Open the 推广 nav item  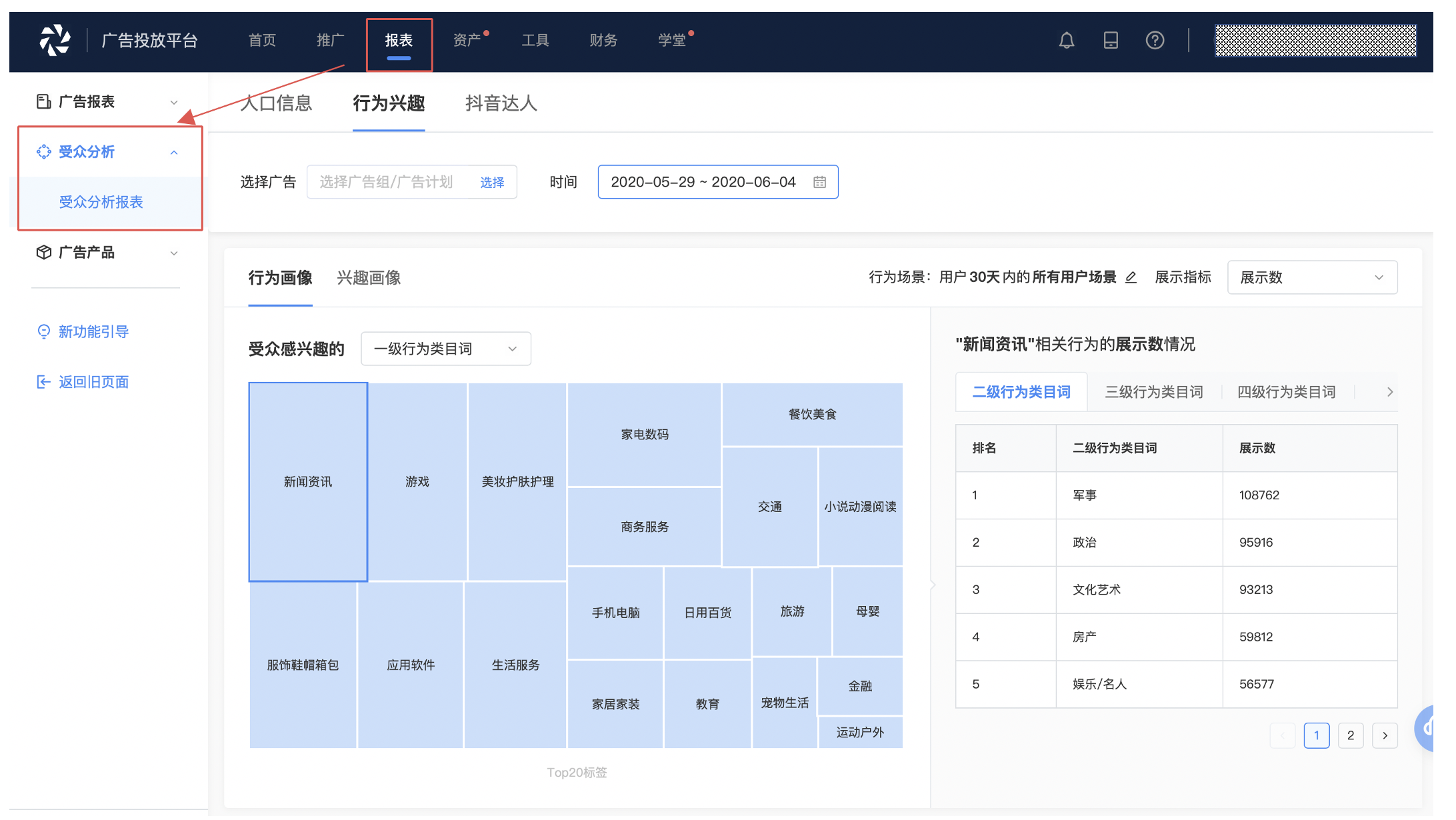coord(330,41)
